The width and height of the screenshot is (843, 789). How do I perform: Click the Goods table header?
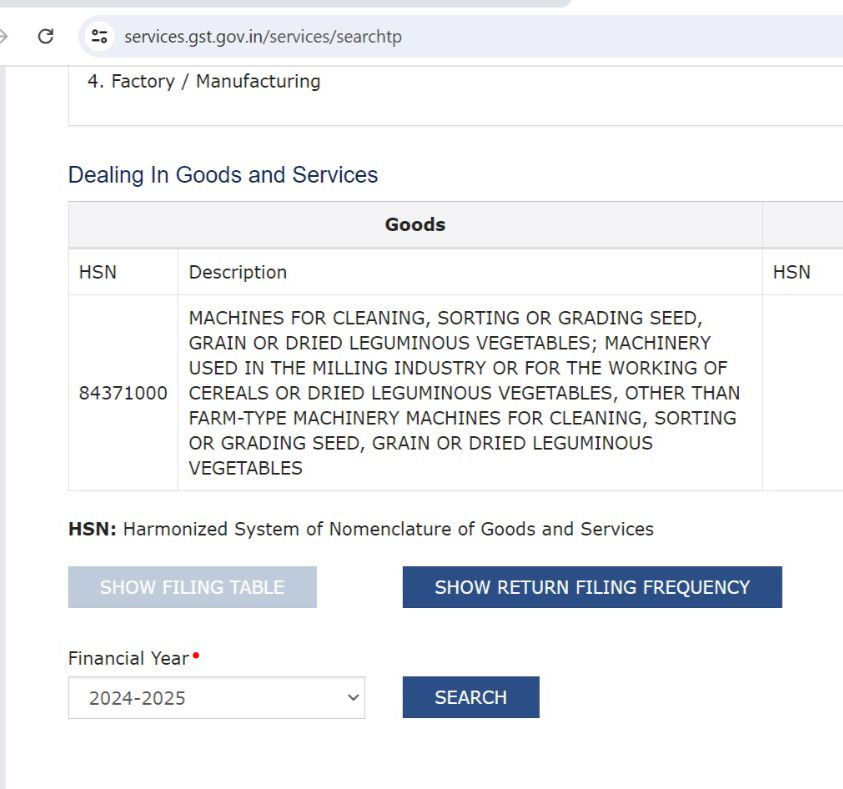tap(414, 225)
